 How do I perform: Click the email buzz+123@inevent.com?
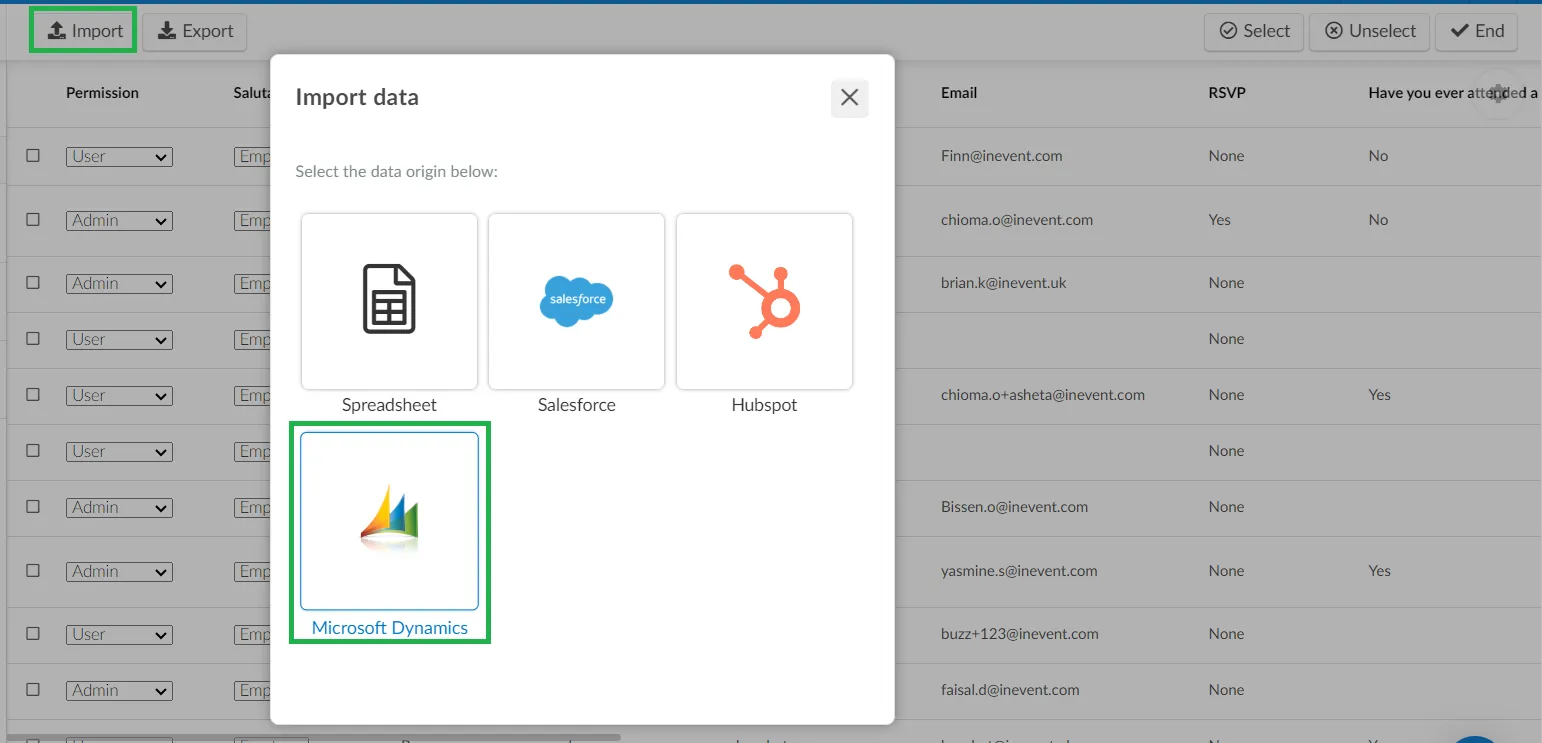click(x=1020, y=634)
